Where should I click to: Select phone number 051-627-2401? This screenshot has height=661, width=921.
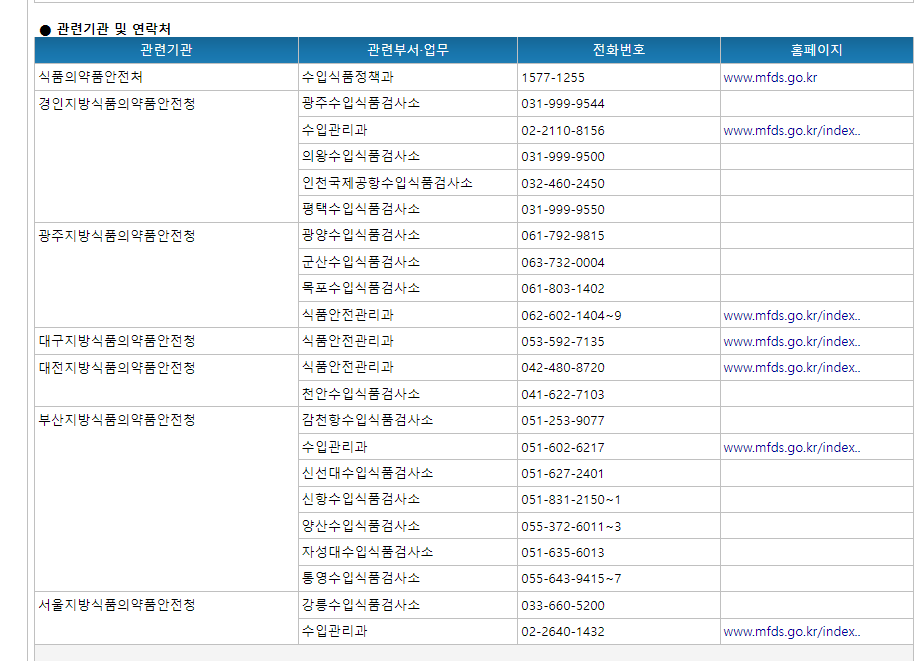[x=563, y=474]
